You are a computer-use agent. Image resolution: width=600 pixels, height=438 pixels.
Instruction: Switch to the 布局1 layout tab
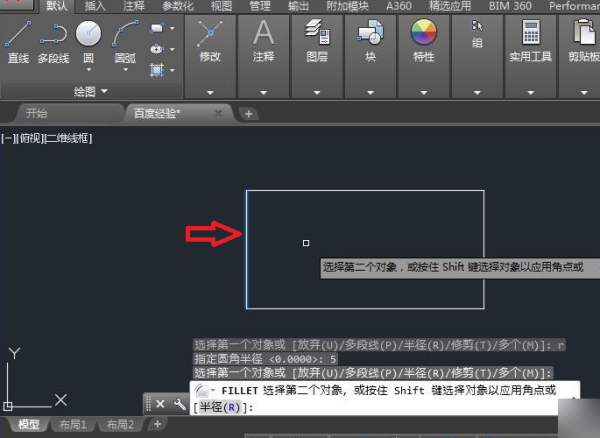[x=73, y=424]
